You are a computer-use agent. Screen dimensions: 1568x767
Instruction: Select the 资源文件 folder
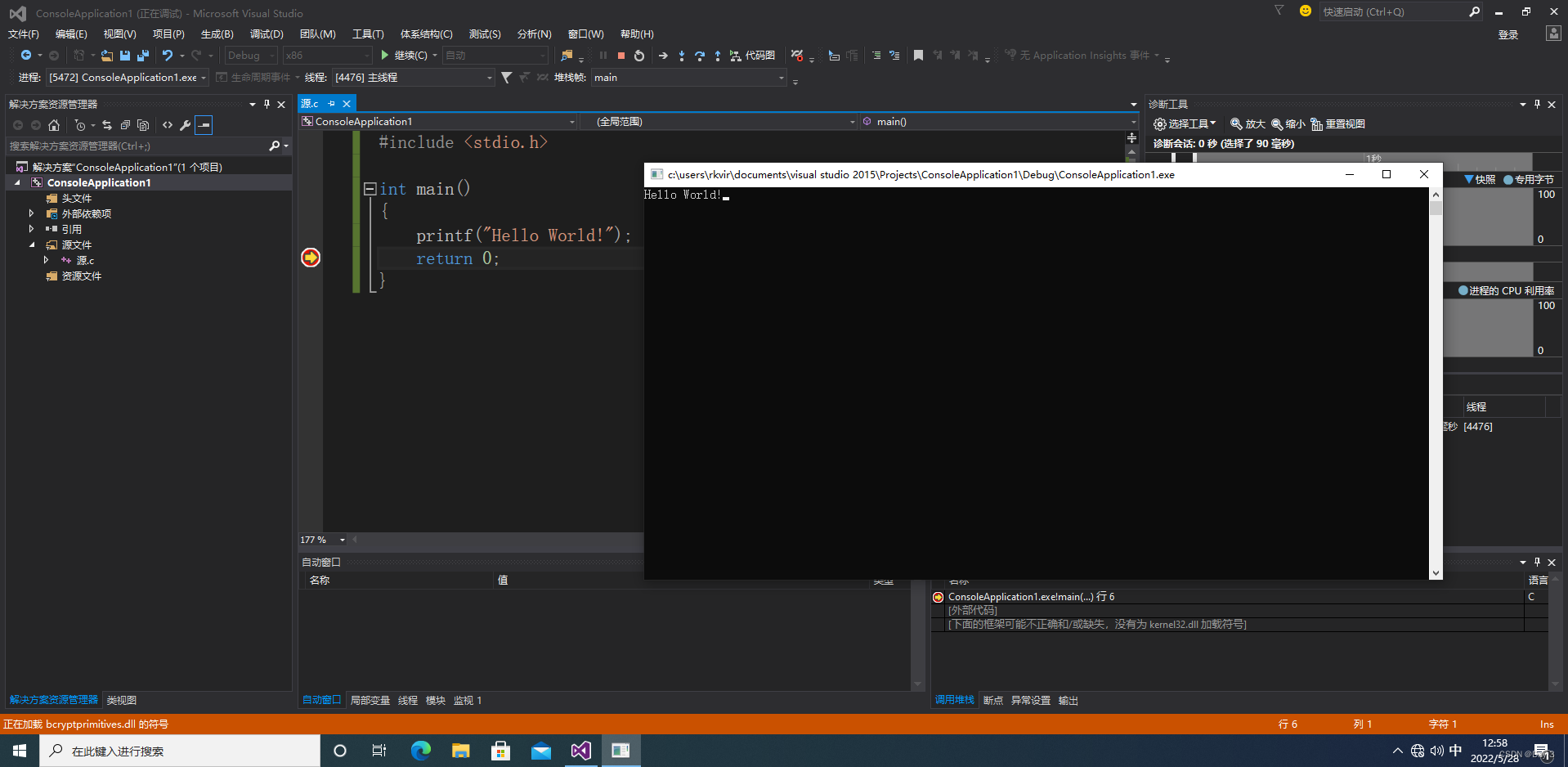click(x=81, y=276)
